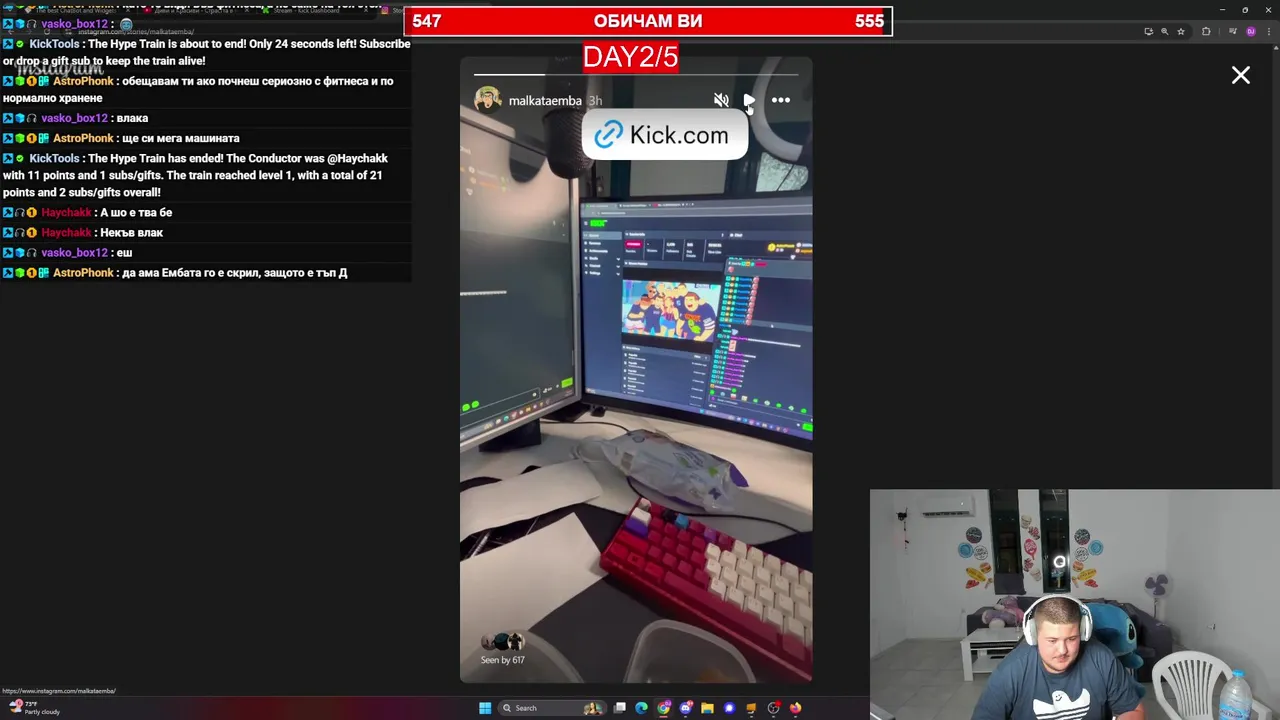The image size is (1280, 720).
Task: Open the Chrome three-dot menu
Action: point(1269,31)
